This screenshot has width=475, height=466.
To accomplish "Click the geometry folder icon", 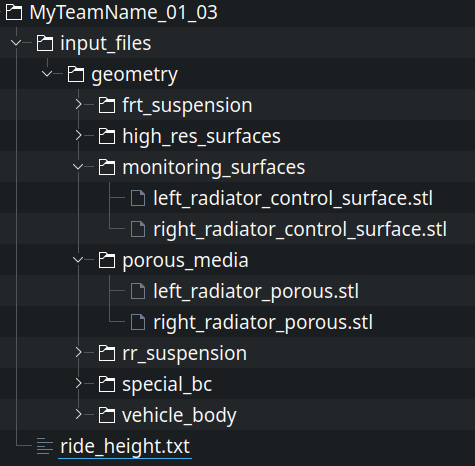I will click(x=76, y=74).
